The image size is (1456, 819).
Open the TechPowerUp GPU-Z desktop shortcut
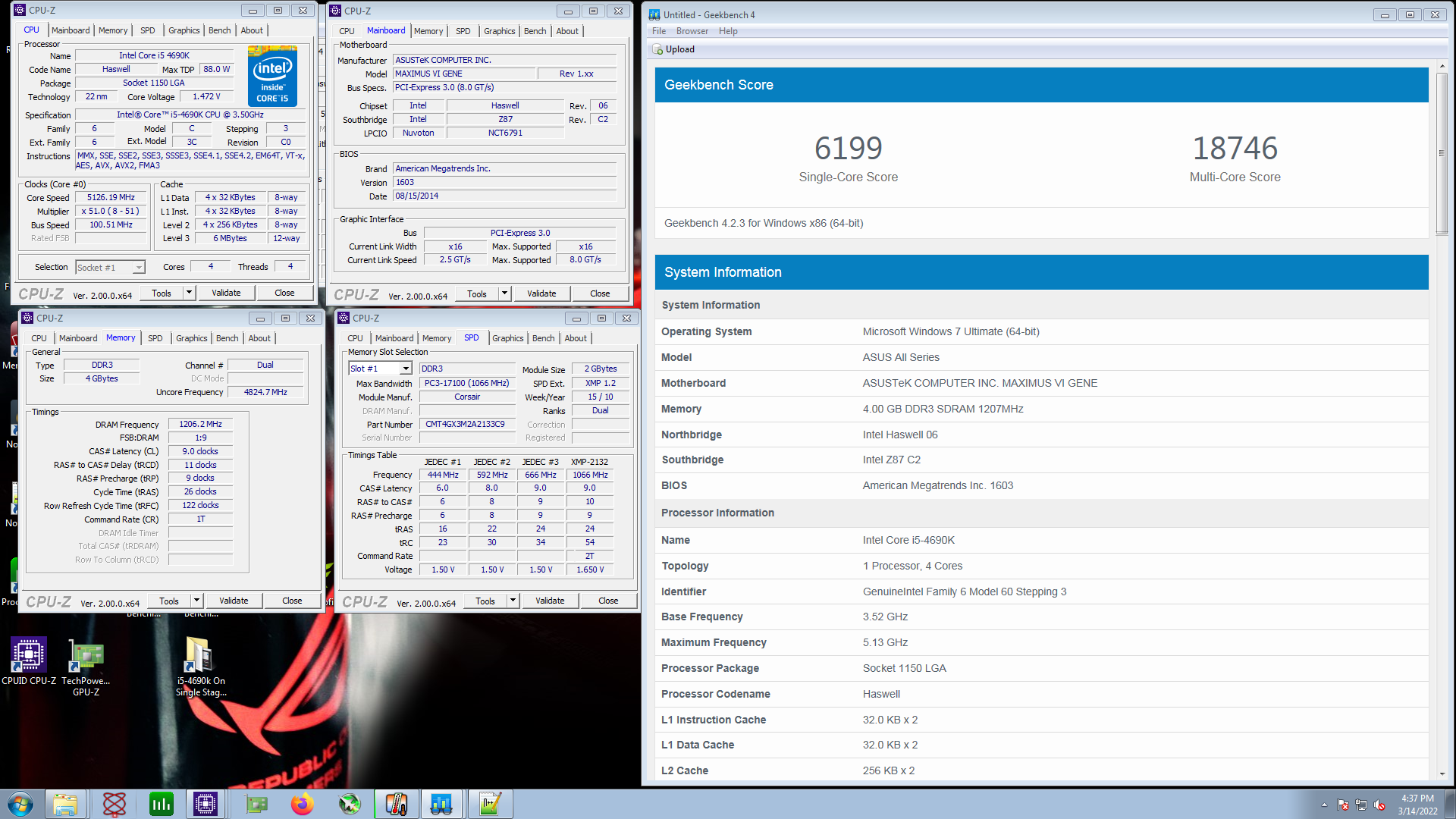(86, 667)
